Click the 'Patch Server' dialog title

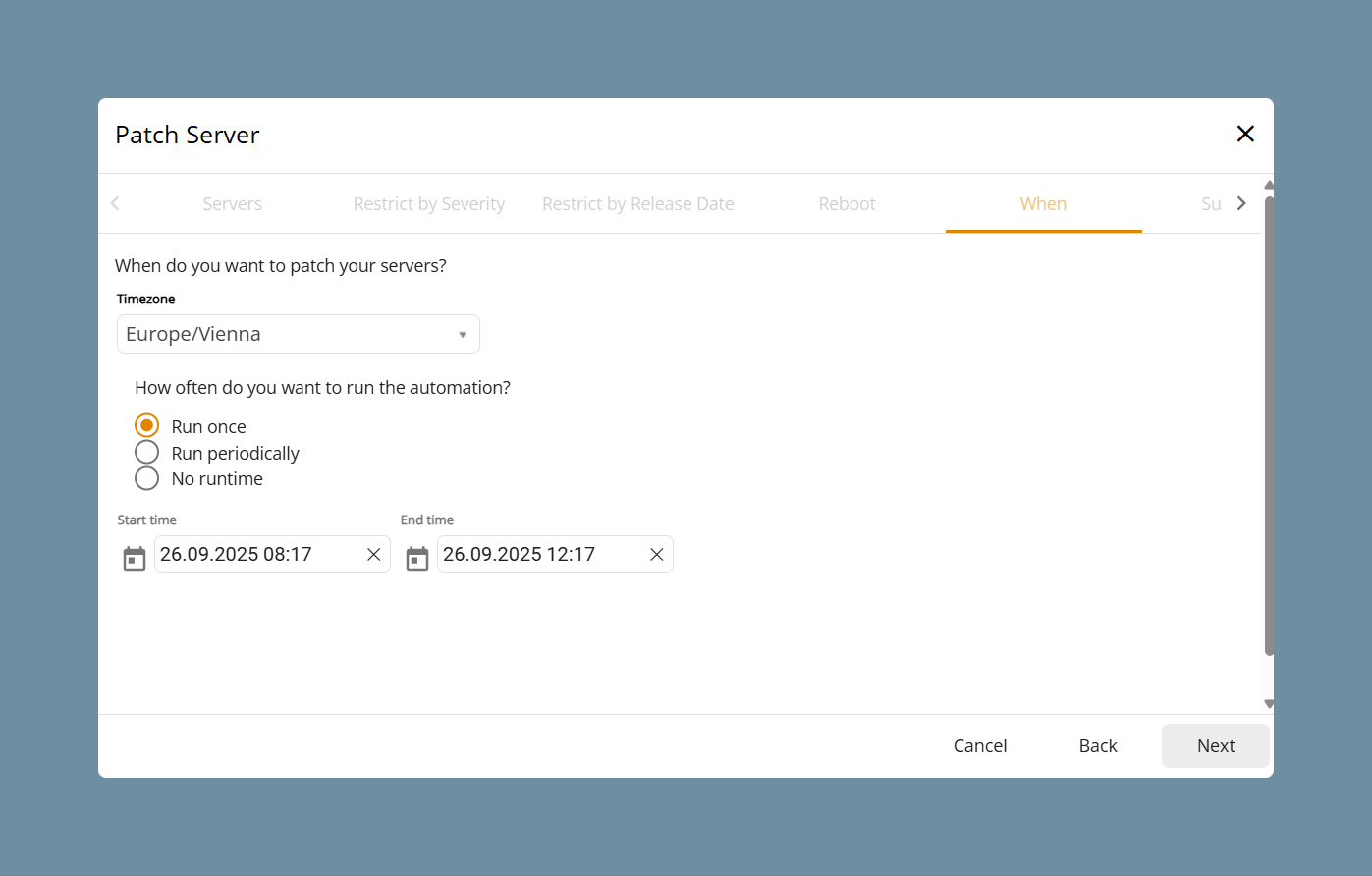click(188, 135)
